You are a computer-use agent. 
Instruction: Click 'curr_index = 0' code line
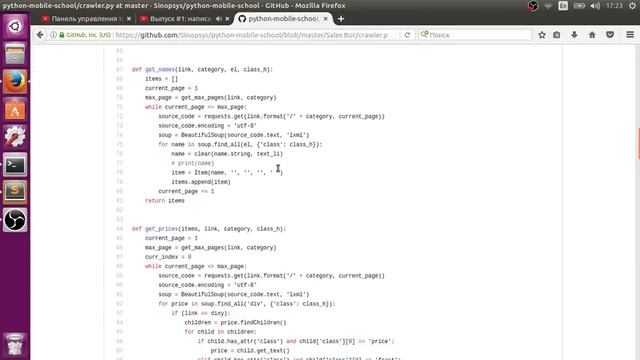coord(168,257)
